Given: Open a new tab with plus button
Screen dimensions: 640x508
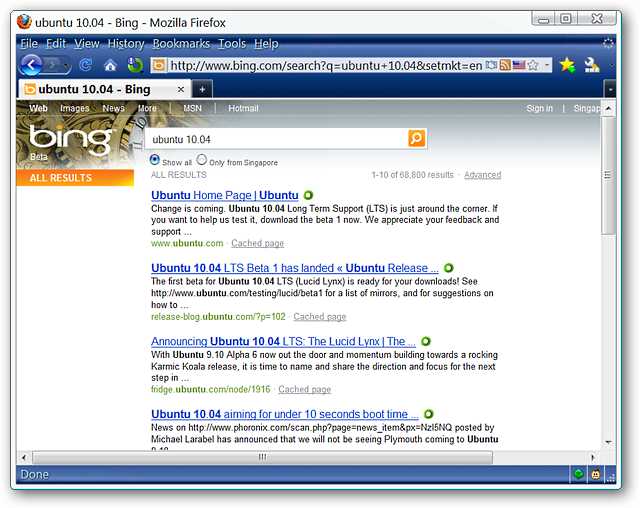Looking at the screenshot, I should pyautogui.click(x=202, y=89).
